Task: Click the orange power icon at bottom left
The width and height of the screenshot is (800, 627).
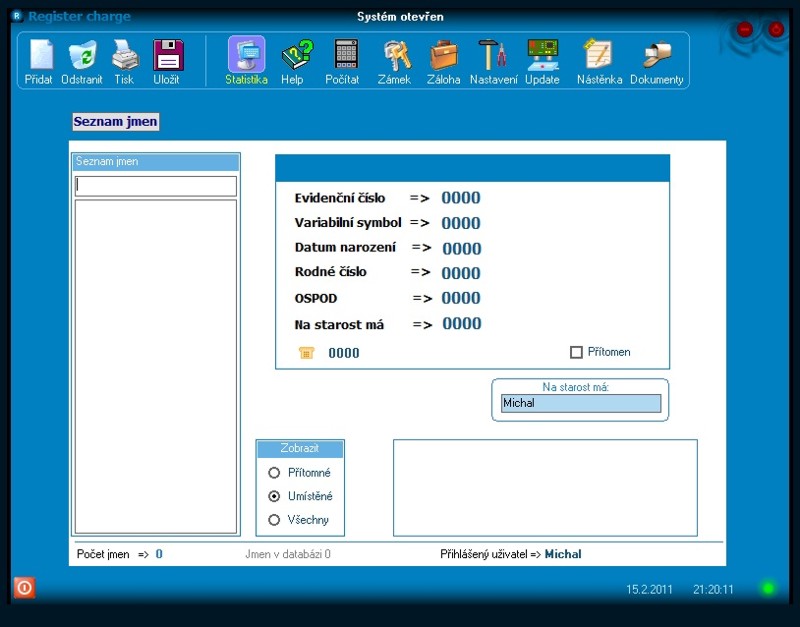Action: (24, 588)
